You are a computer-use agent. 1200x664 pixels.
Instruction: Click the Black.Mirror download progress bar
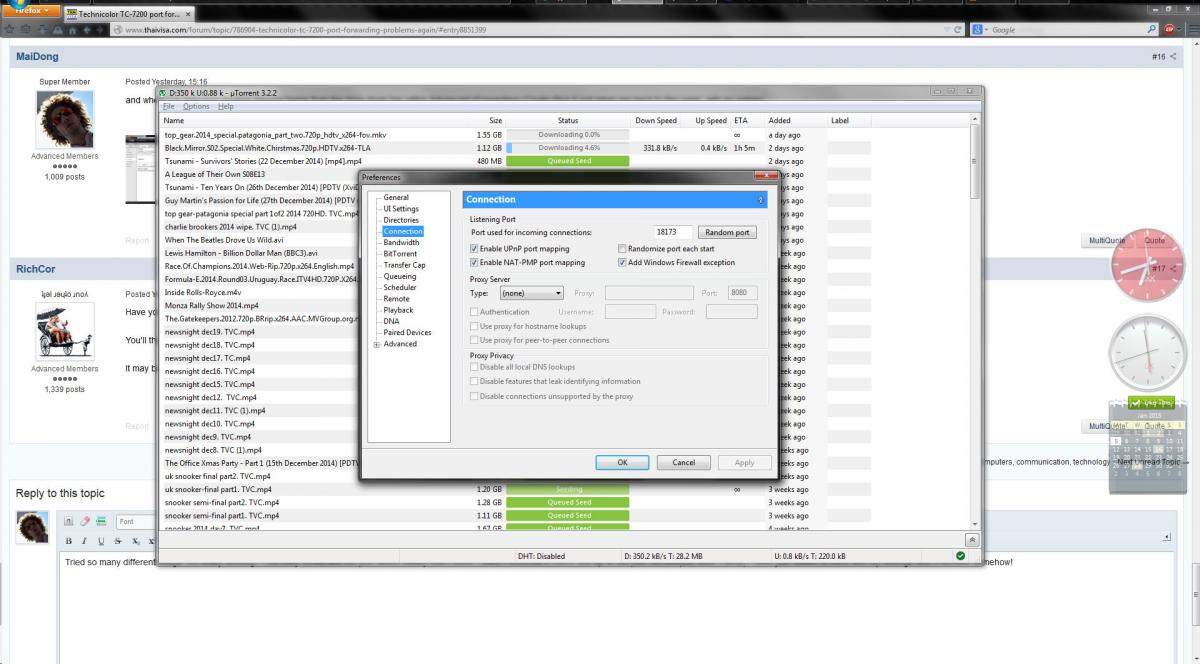[x=568, y=148]
